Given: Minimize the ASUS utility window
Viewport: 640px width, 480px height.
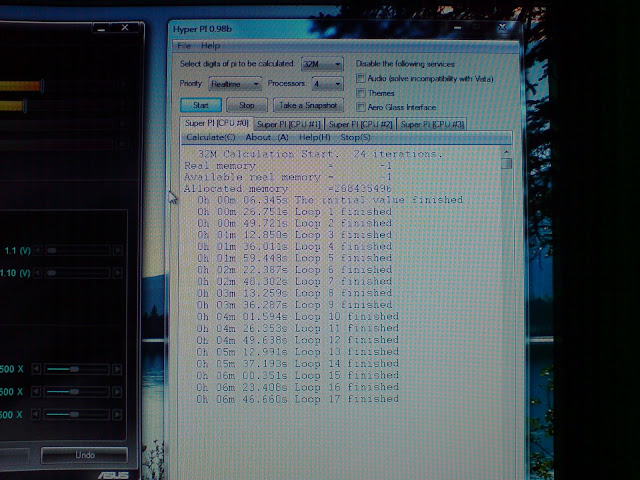Looking at the screenshot, I should [101, 29].
